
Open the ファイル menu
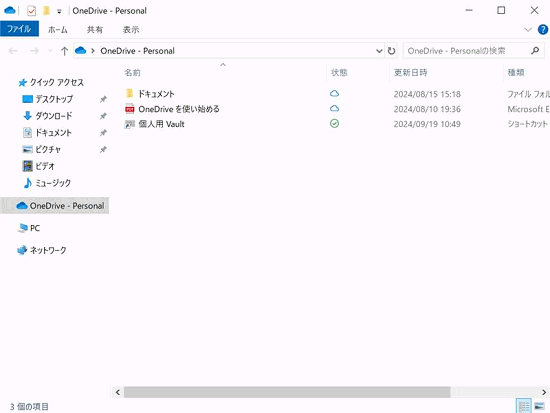pyautogui.click(x=19, y=29)
